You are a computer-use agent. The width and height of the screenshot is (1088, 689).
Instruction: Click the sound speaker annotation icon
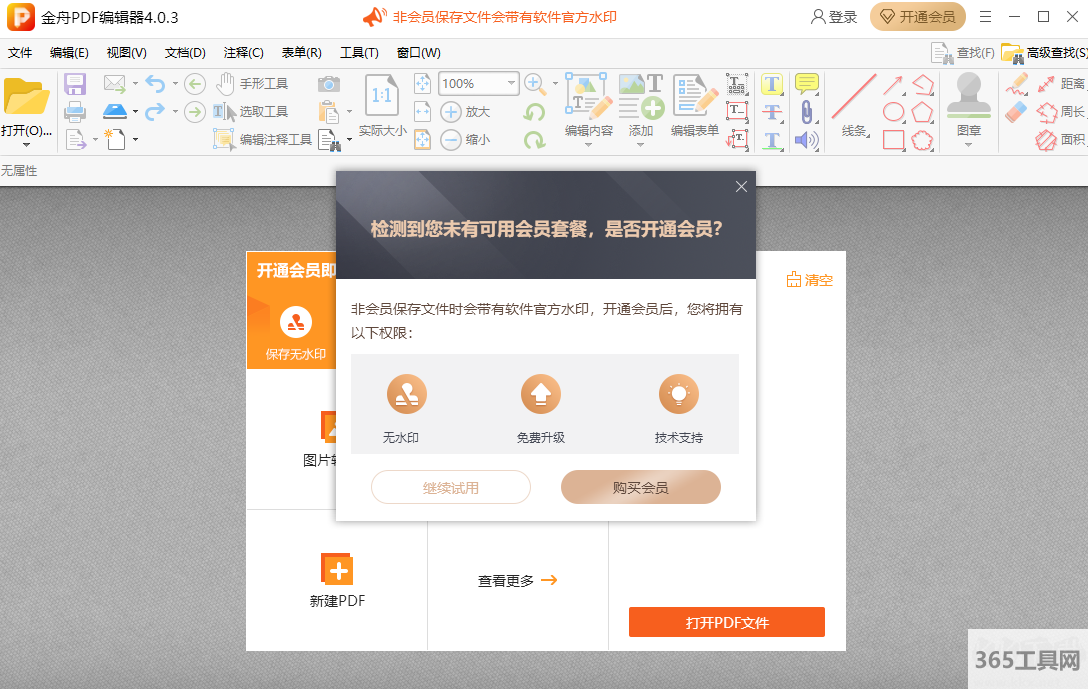806,140
